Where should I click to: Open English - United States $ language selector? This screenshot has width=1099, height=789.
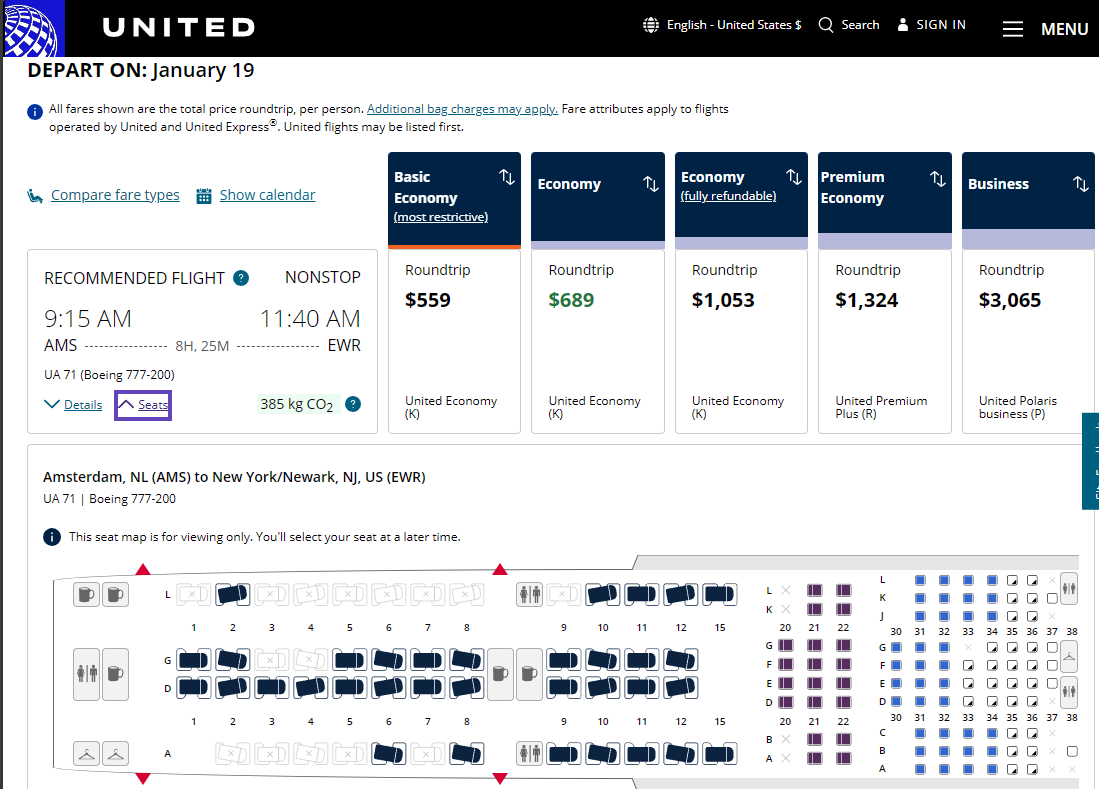tap(733, 25)
